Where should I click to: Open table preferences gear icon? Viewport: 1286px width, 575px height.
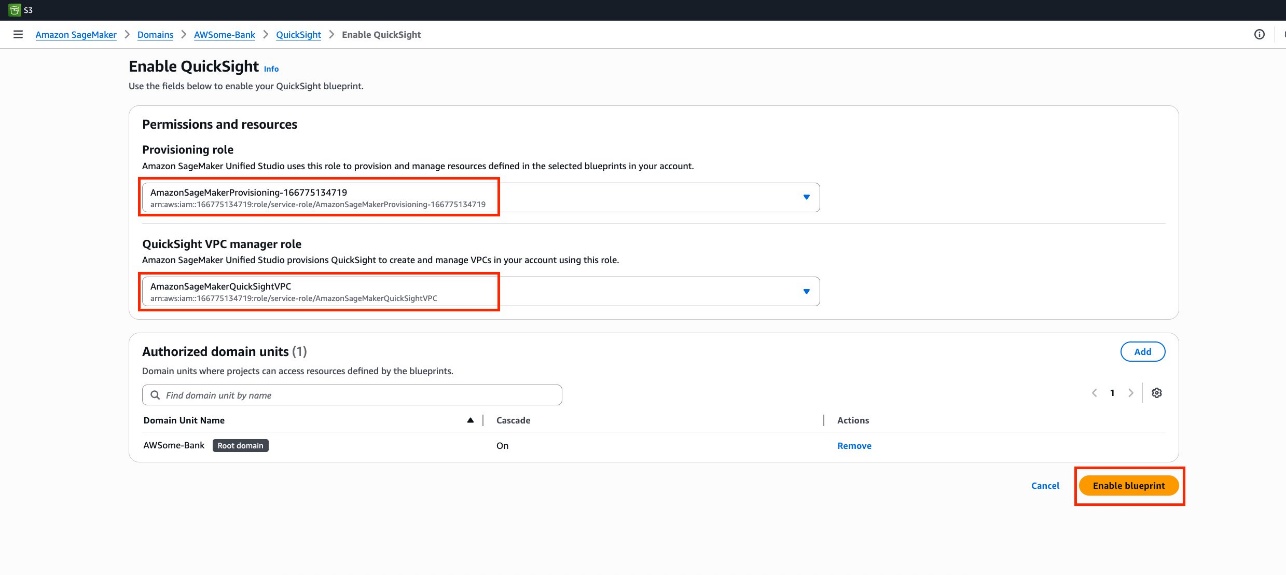pyautogui.click(x=1157, y=393)
